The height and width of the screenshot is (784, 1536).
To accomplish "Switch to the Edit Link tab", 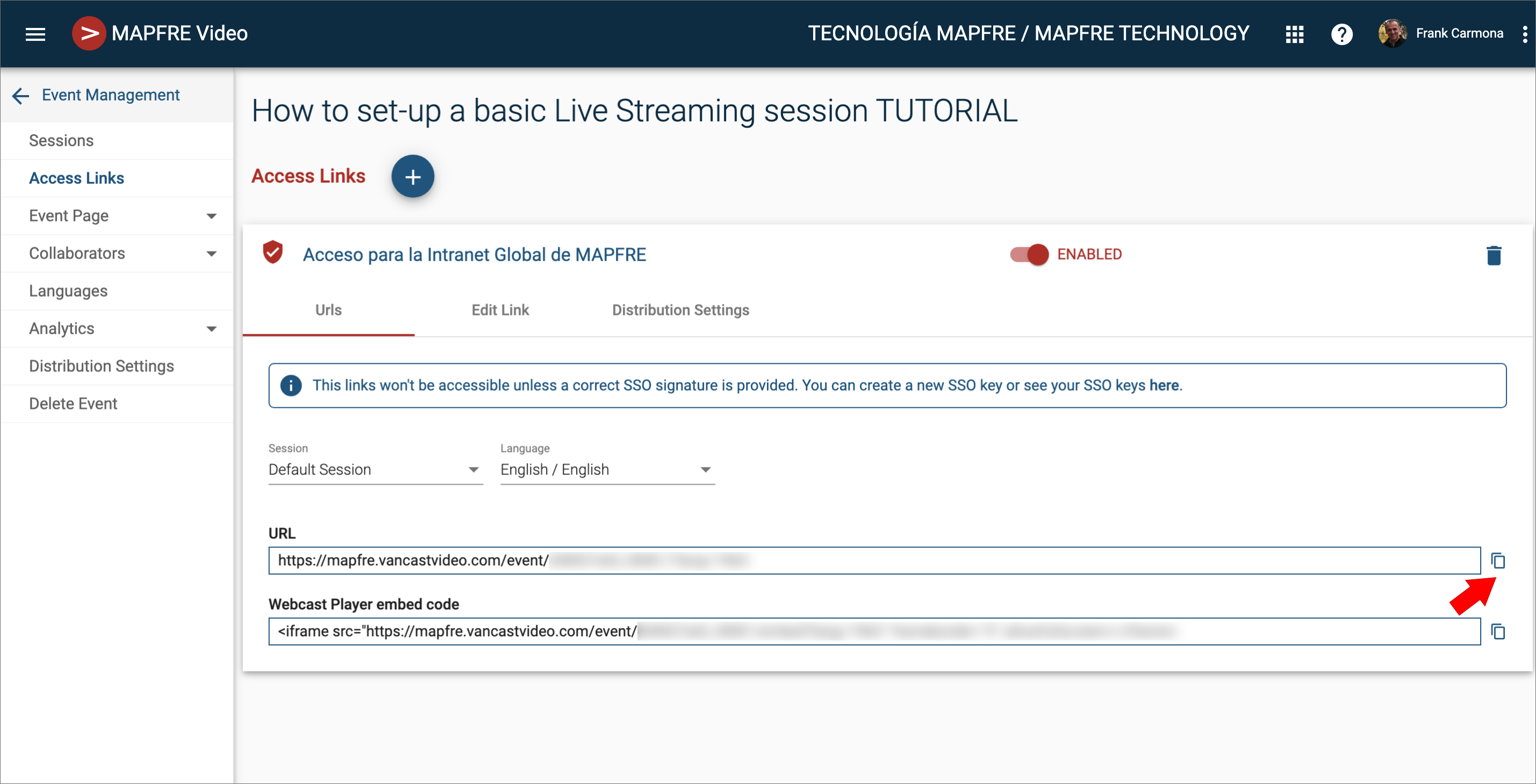I will click(500, 310).
